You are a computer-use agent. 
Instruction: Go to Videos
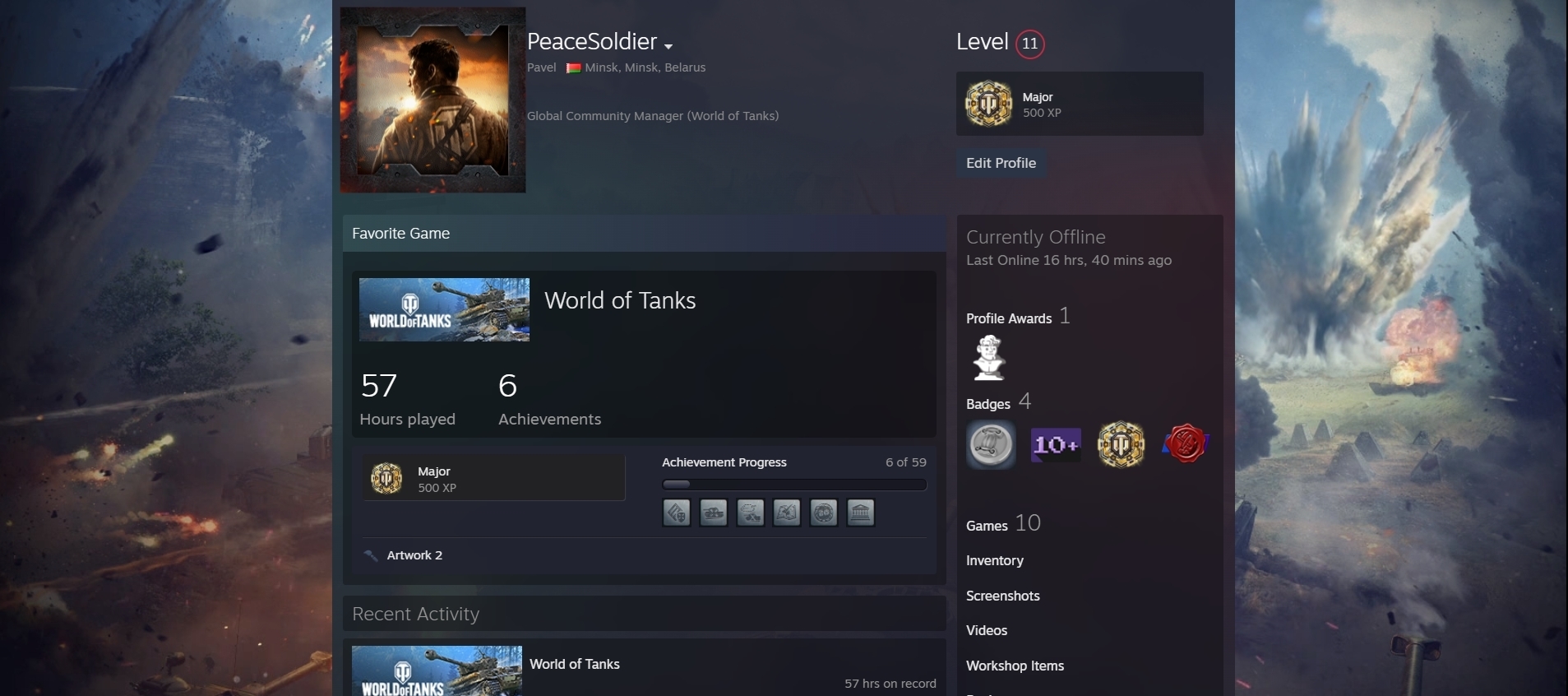987,630
